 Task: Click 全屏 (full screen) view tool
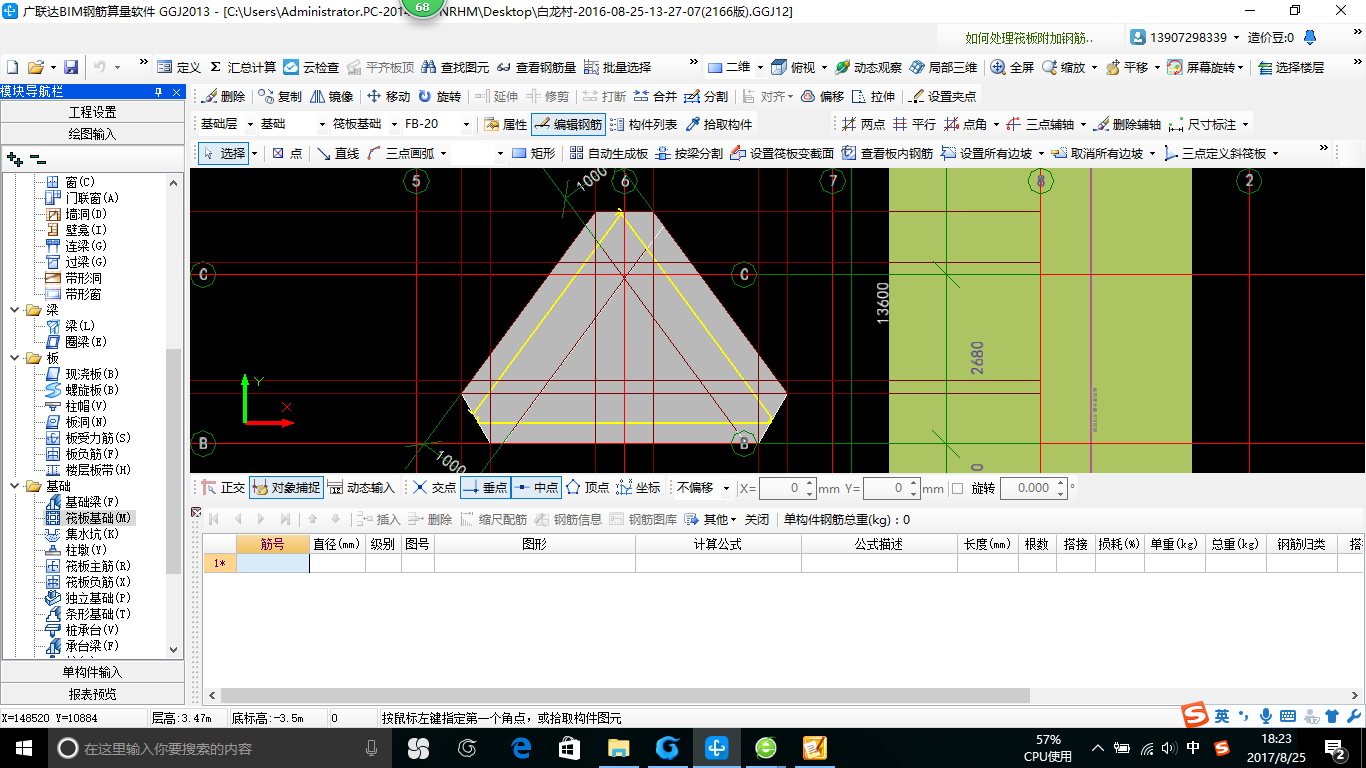[x=1012, y=67]
